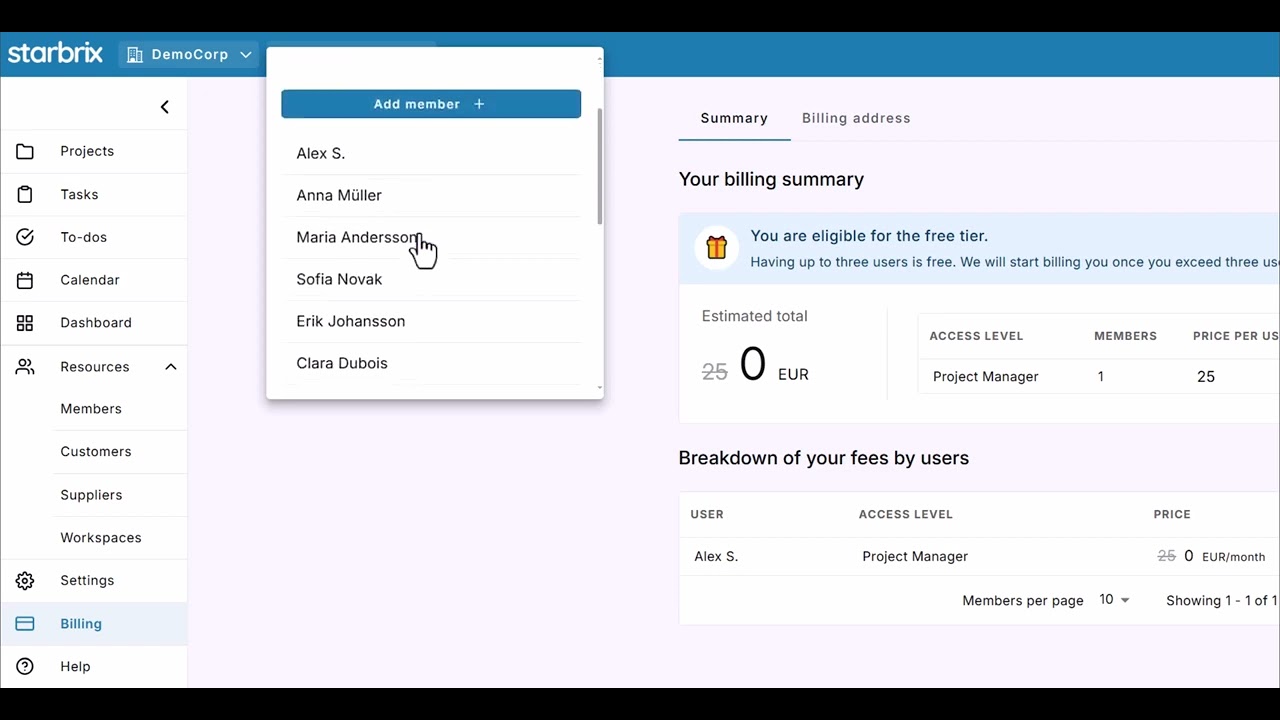
Task: Select Alex S. in member list
Action: coord(431,153)
